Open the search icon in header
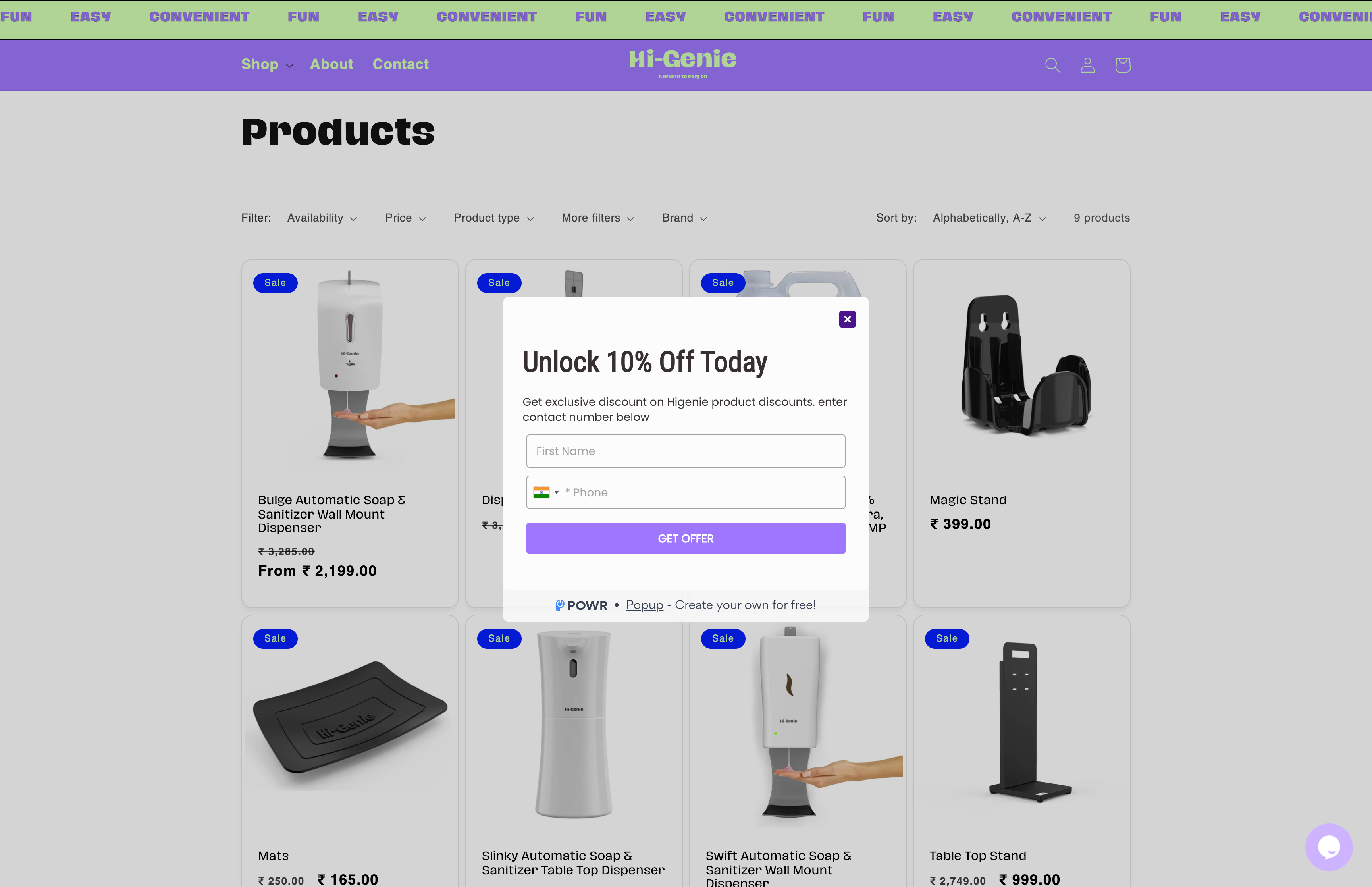This screenshot has height=887, width=1372. pos(1052,65)
